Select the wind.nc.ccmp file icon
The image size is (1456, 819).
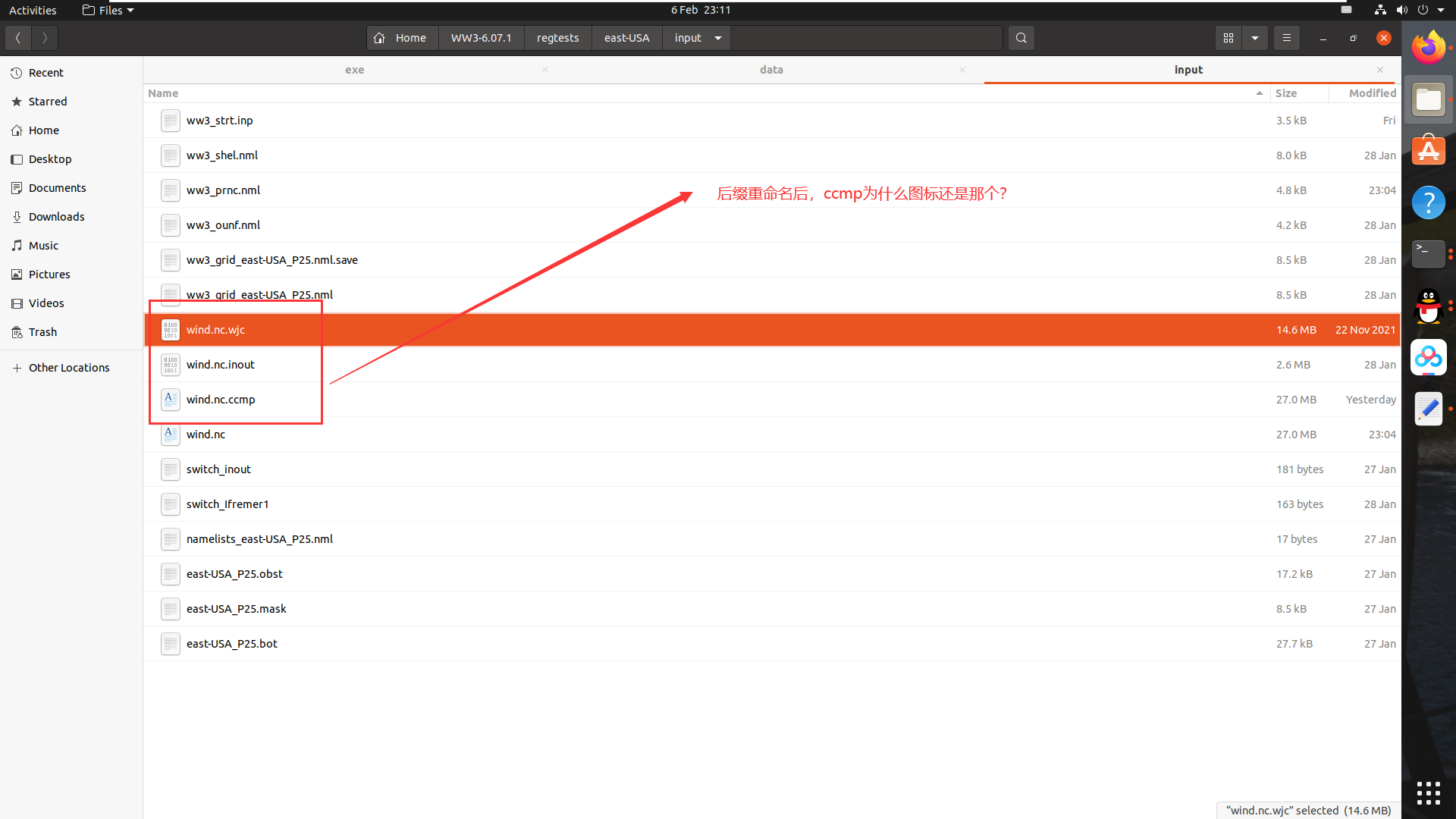click(x=171, y=400)
